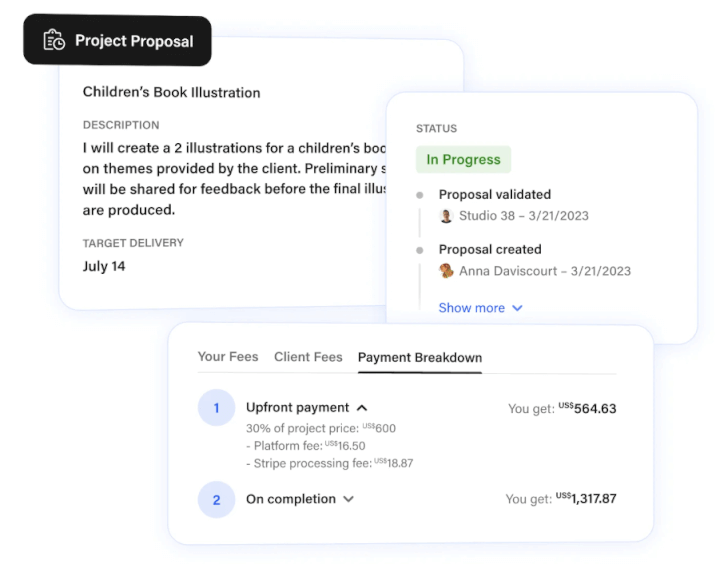The width and height of the screenshot is (720, 564).
Task: Switch to the Client Fees tab
Action: tap(308, 357)
